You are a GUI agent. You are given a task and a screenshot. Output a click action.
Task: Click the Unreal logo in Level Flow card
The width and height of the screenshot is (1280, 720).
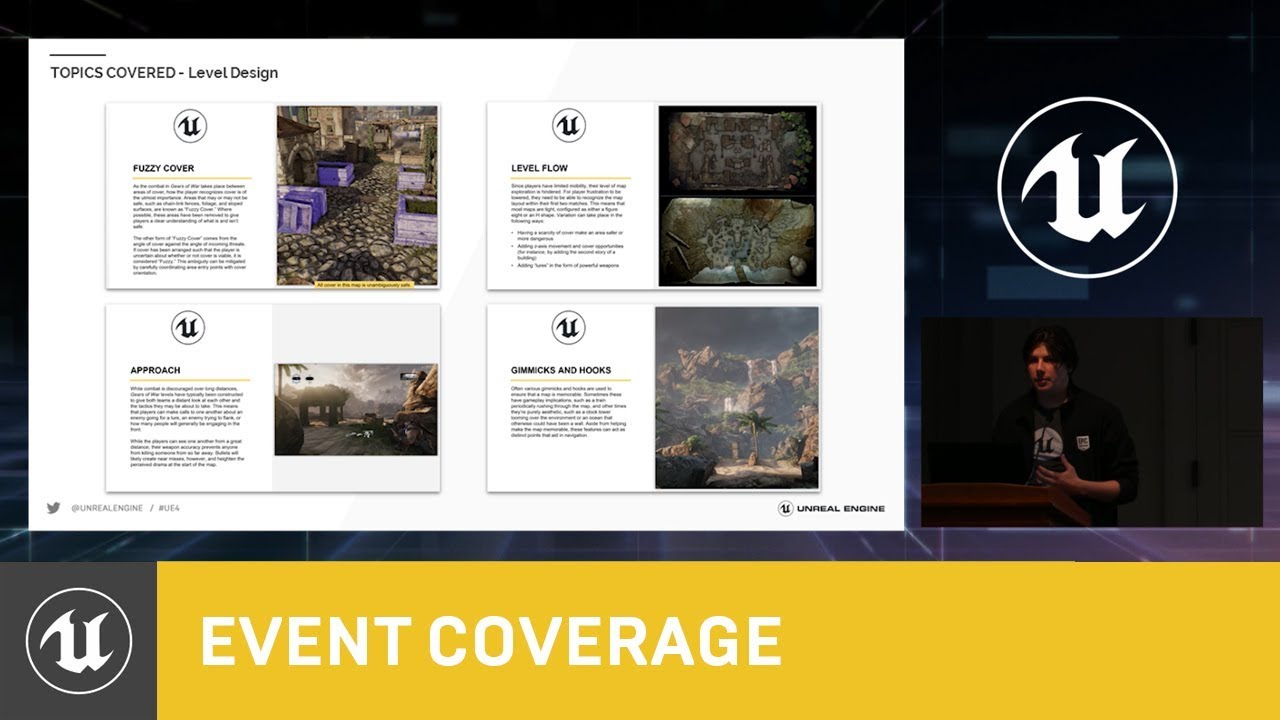569,126
